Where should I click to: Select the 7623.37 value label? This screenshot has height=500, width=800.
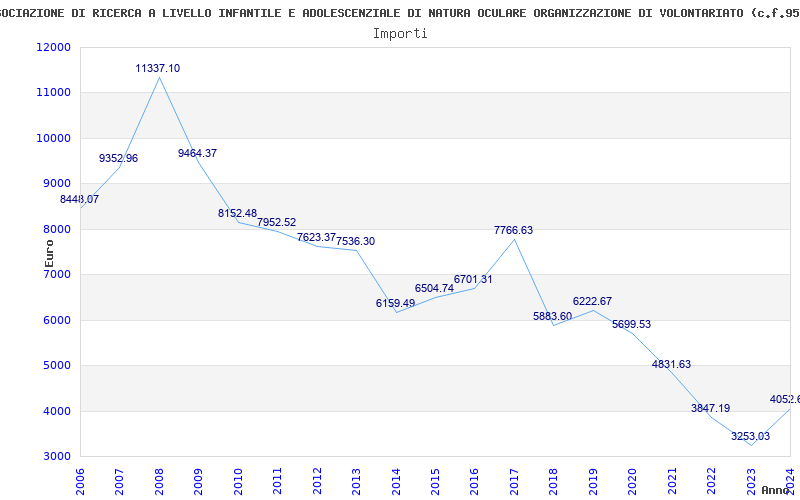pyautogui.click(x=316, y=237)
